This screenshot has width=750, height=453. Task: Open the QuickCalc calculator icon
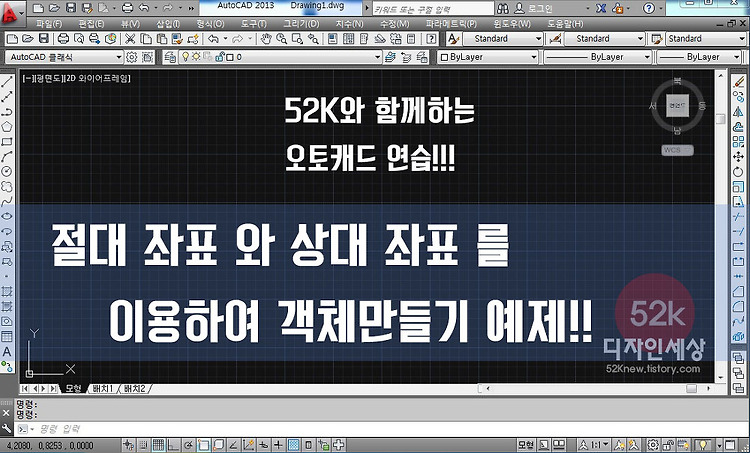pyautogui.click(x=410, y=39)
